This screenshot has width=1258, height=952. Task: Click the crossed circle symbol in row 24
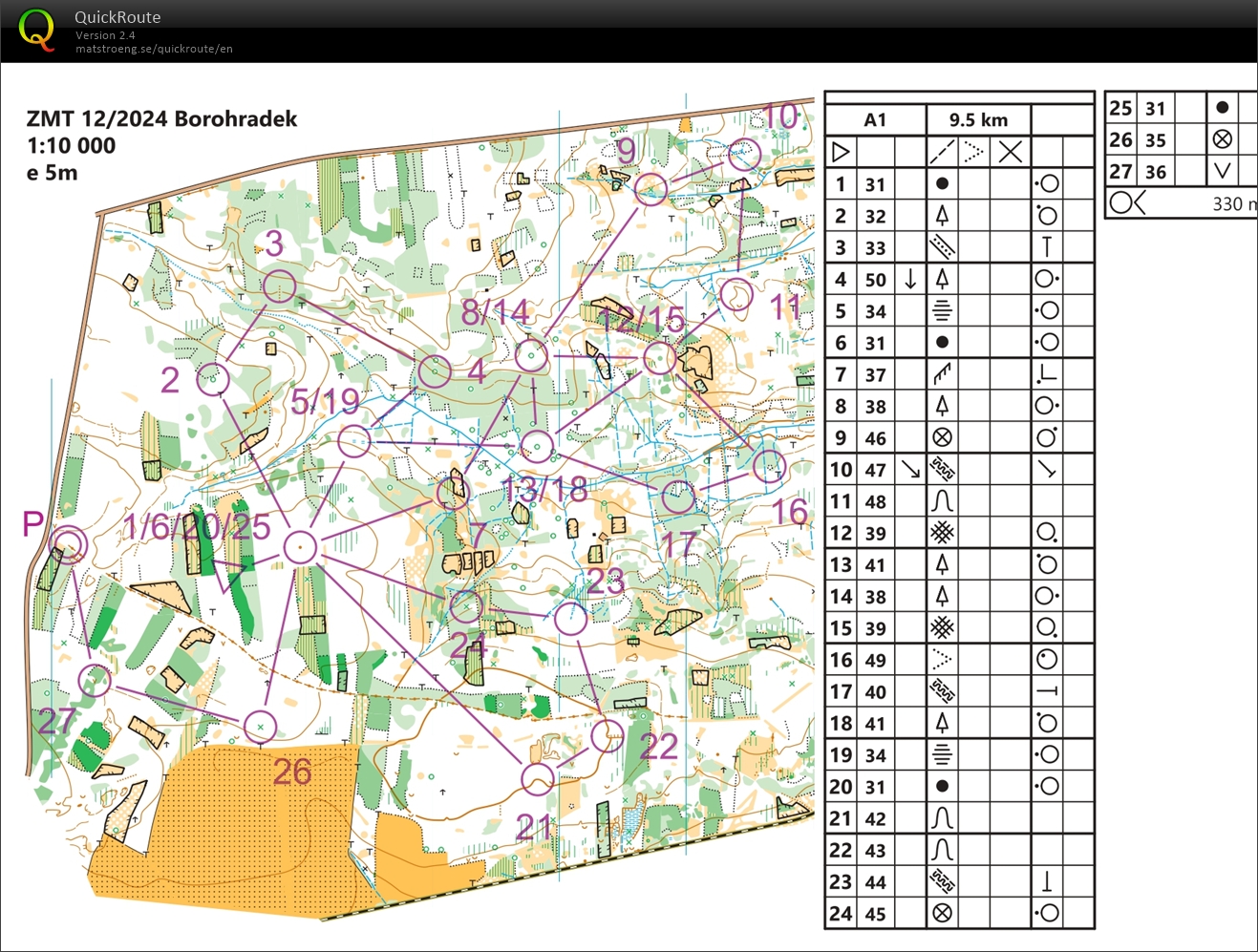coord(942,913)
